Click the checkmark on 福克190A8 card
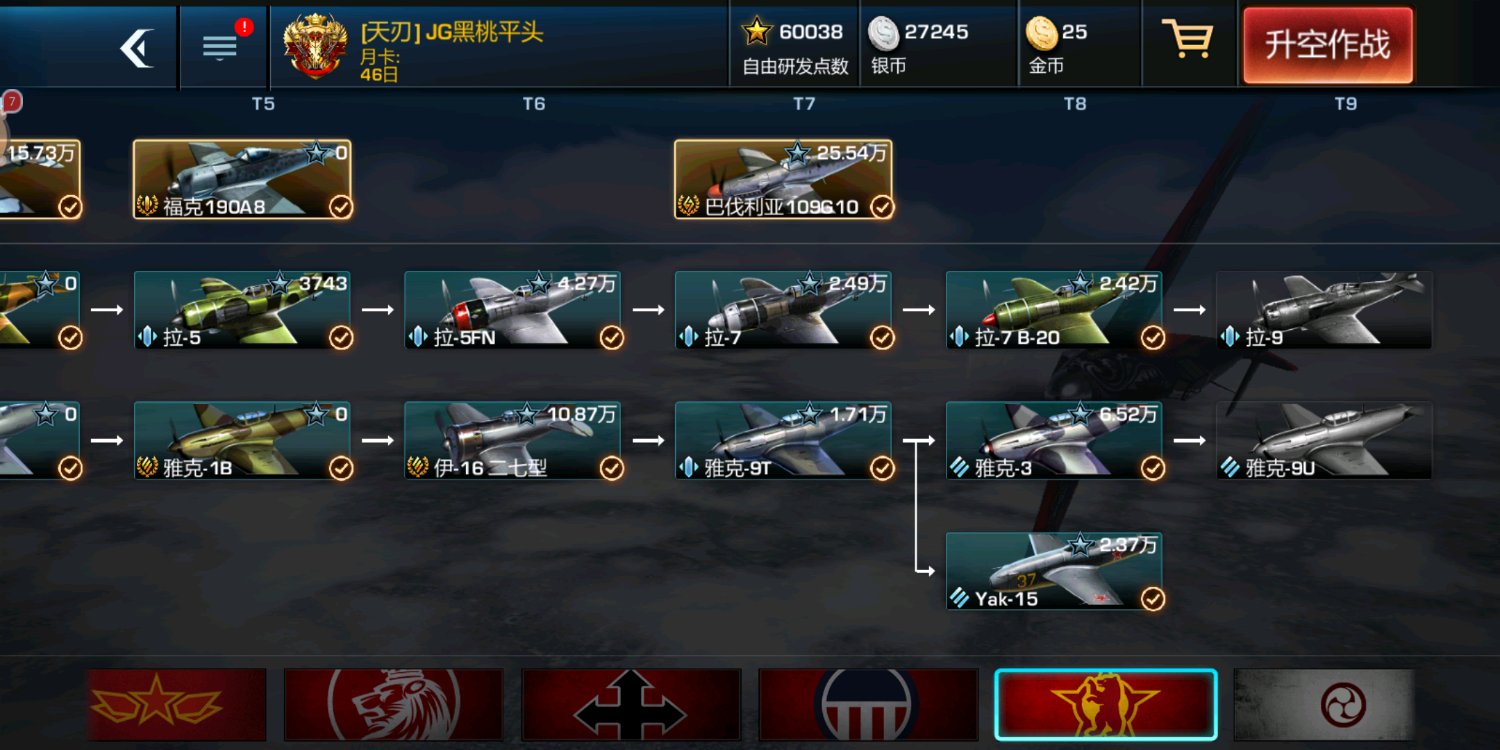The height and width of the screenshot is (750, 1500). [x=341, y=207]
